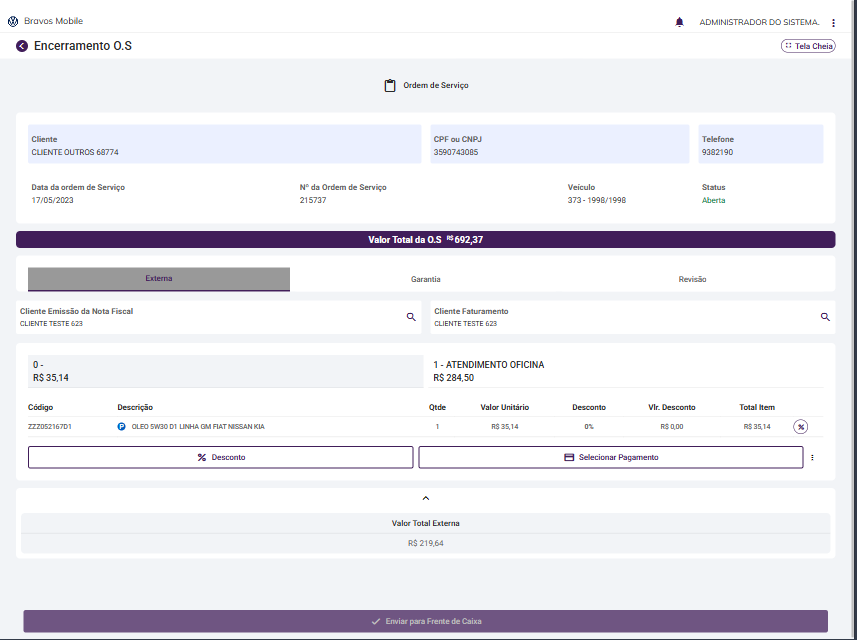Go back with the purple arrow icon
Image resolution: width=857 pixels, height=640 pixels.
point(22,46)
